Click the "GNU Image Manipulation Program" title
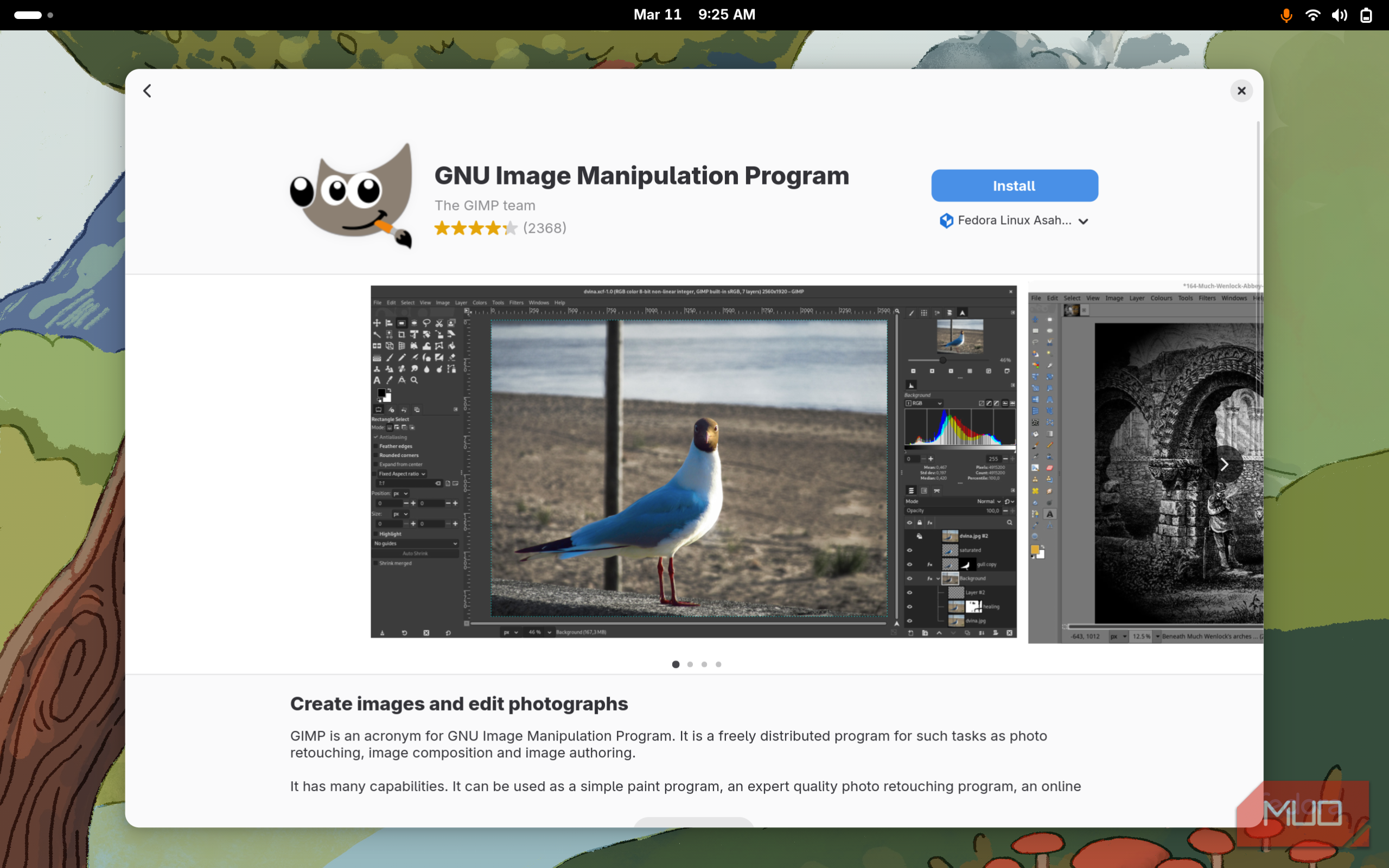This screenshot has width=1389, height=868. [641, 176]
